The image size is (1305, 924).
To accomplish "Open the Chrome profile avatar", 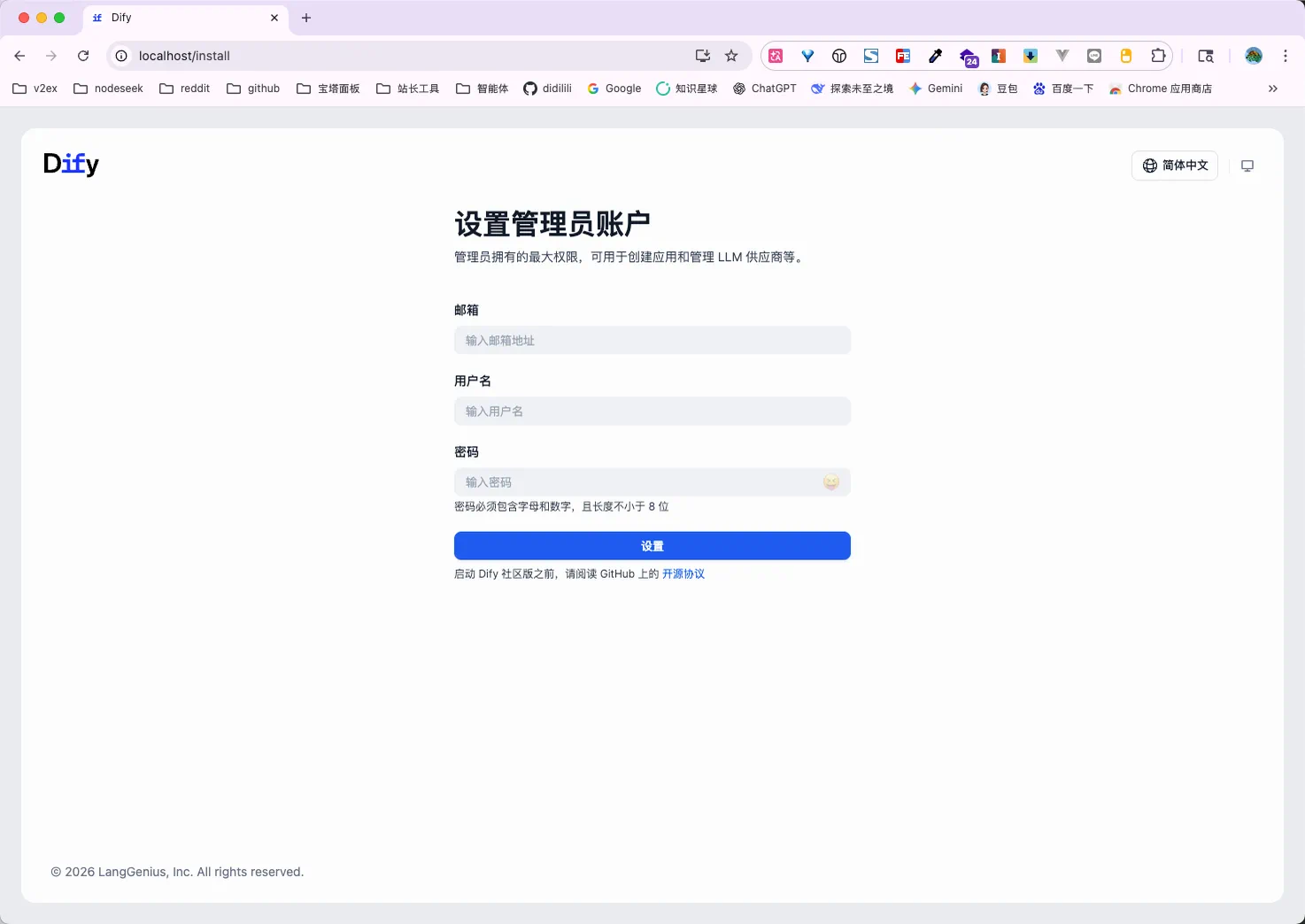I will coord(1254,56).
